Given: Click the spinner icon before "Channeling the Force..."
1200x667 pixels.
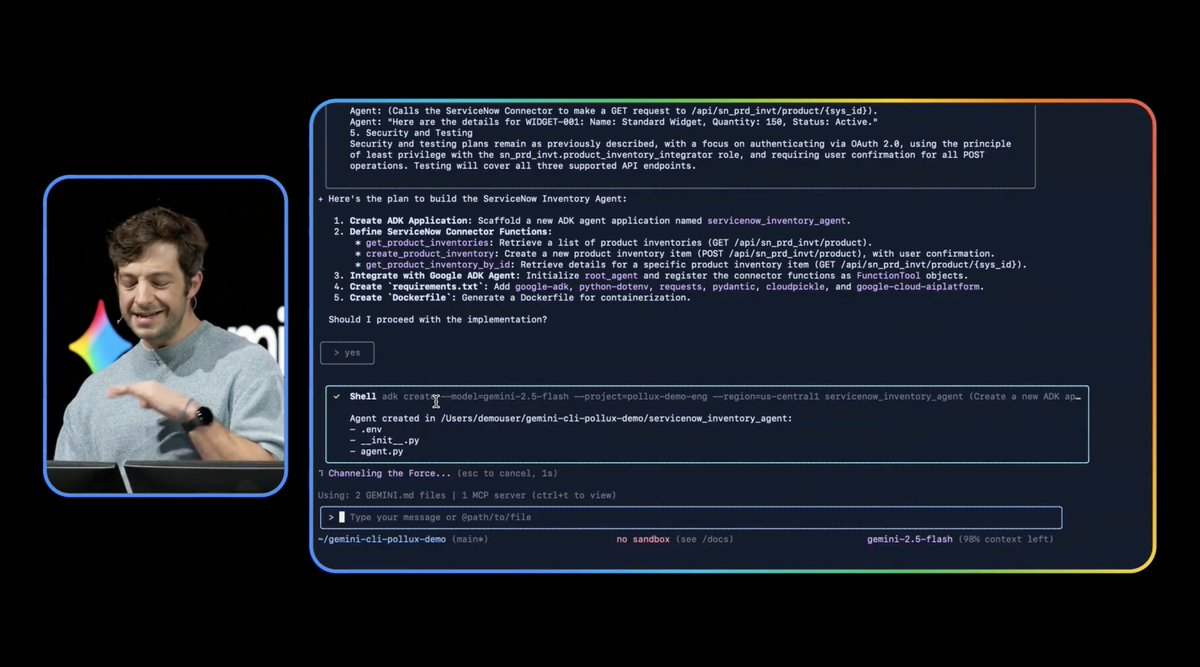Looking at the screenshot, I should [x=322, y=473].
